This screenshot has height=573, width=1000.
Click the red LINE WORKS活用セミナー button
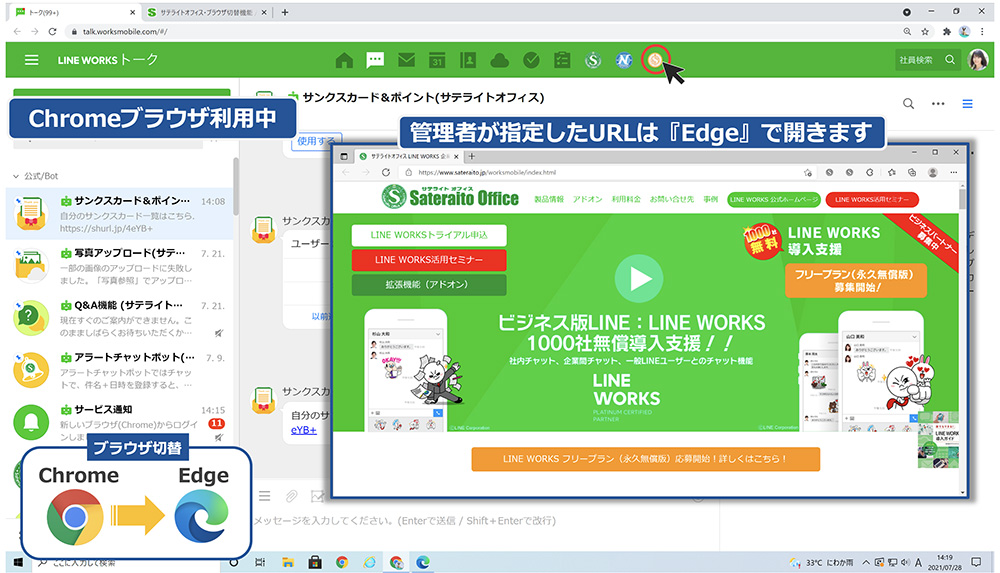coord(429,260)
